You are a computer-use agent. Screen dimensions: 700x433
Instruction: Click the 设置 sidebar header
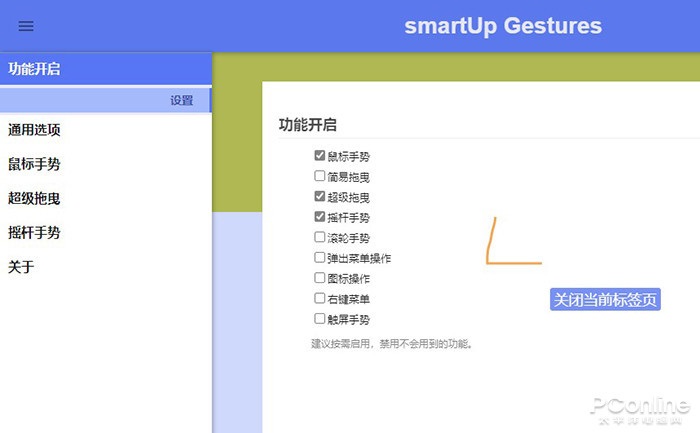[106, 100]
